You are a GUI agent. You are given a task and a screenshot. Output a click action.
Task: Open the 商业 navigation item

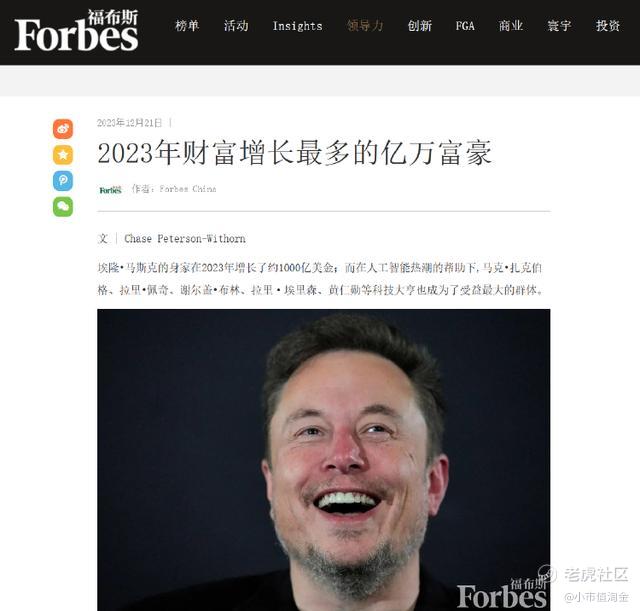tap(511, 26)
